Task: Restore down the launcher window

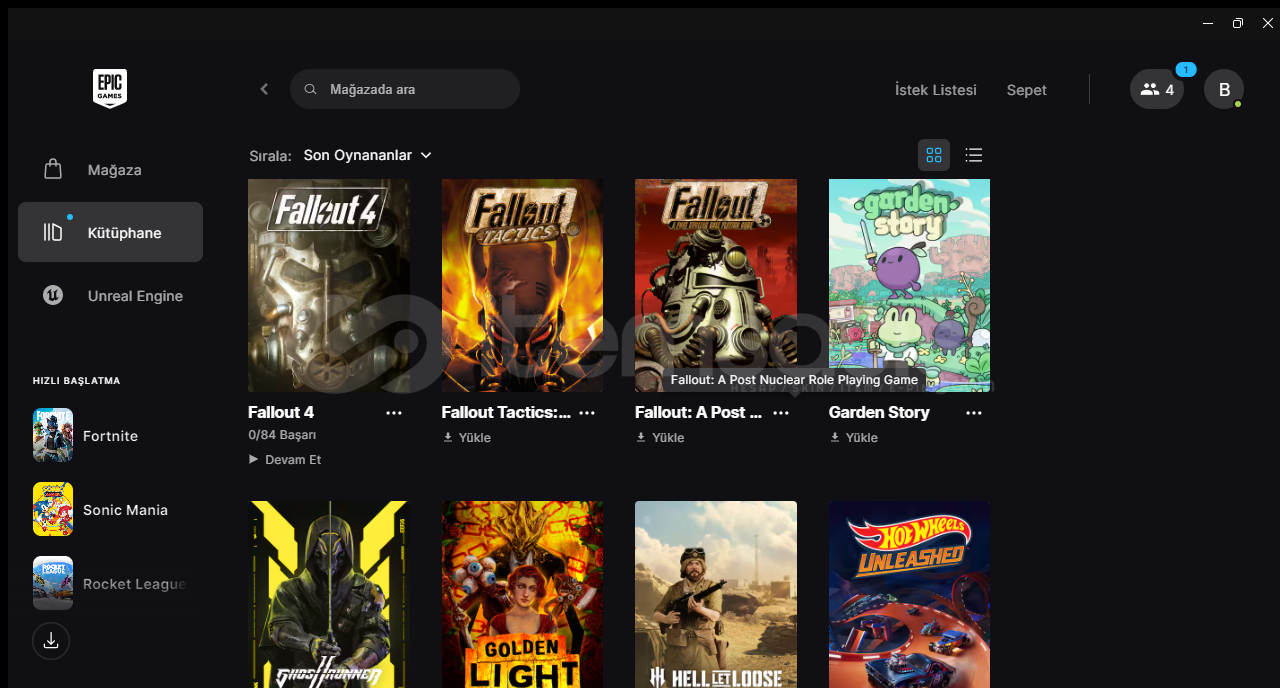Action: point(1238,23)
